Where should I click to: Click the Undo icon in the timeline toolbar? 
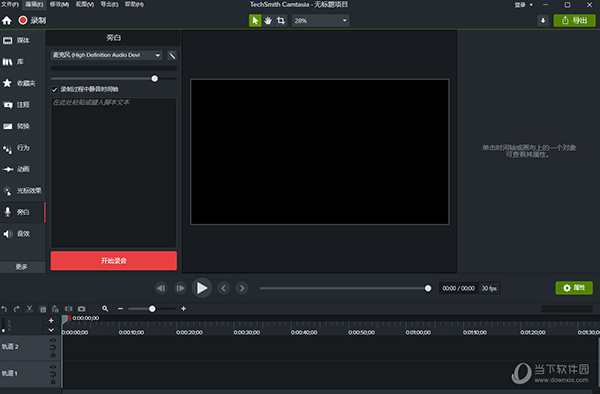(x=4, y=309)
